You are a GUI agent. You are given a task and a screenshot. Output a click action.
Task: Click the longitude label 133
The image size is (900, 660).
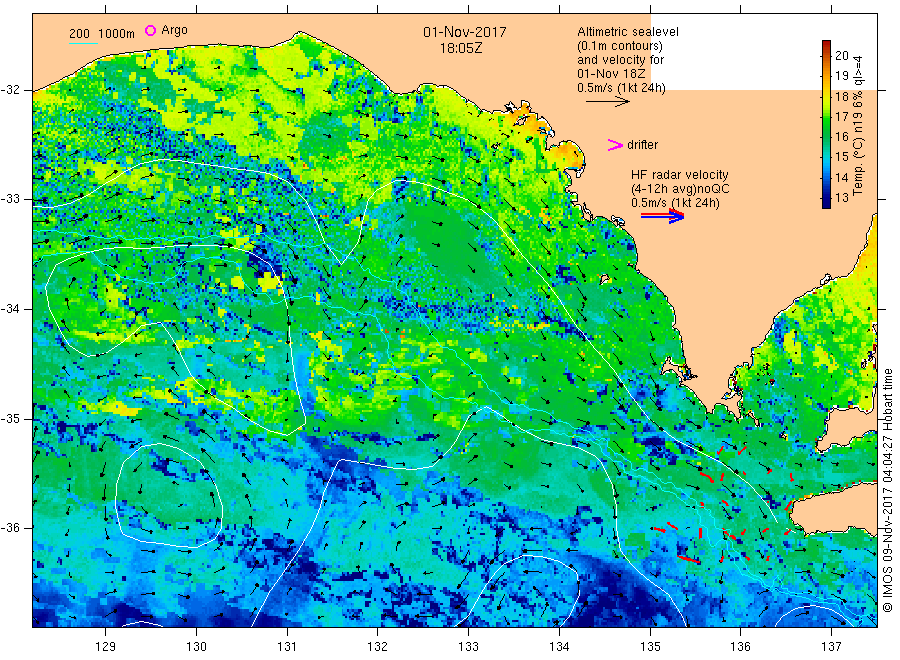(468, 647)
